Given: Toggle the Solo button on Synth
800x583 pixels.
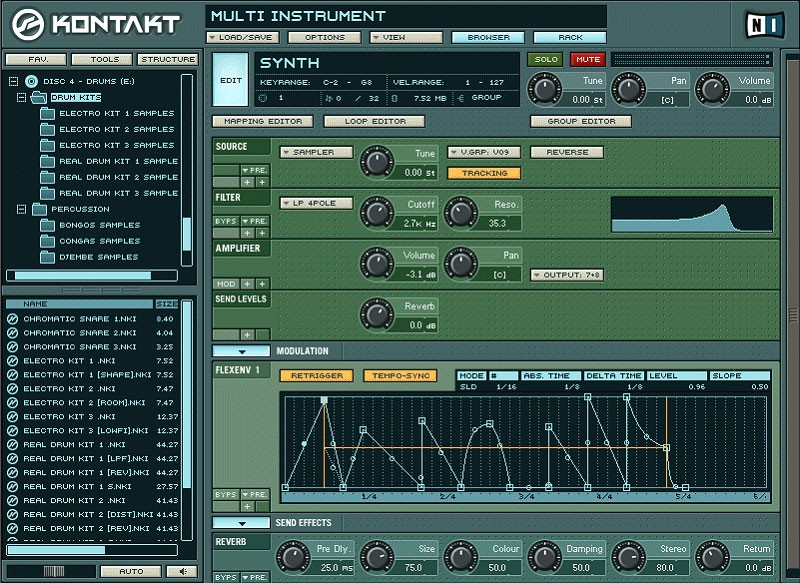Looking at the screenshot, I should [545, 59].
